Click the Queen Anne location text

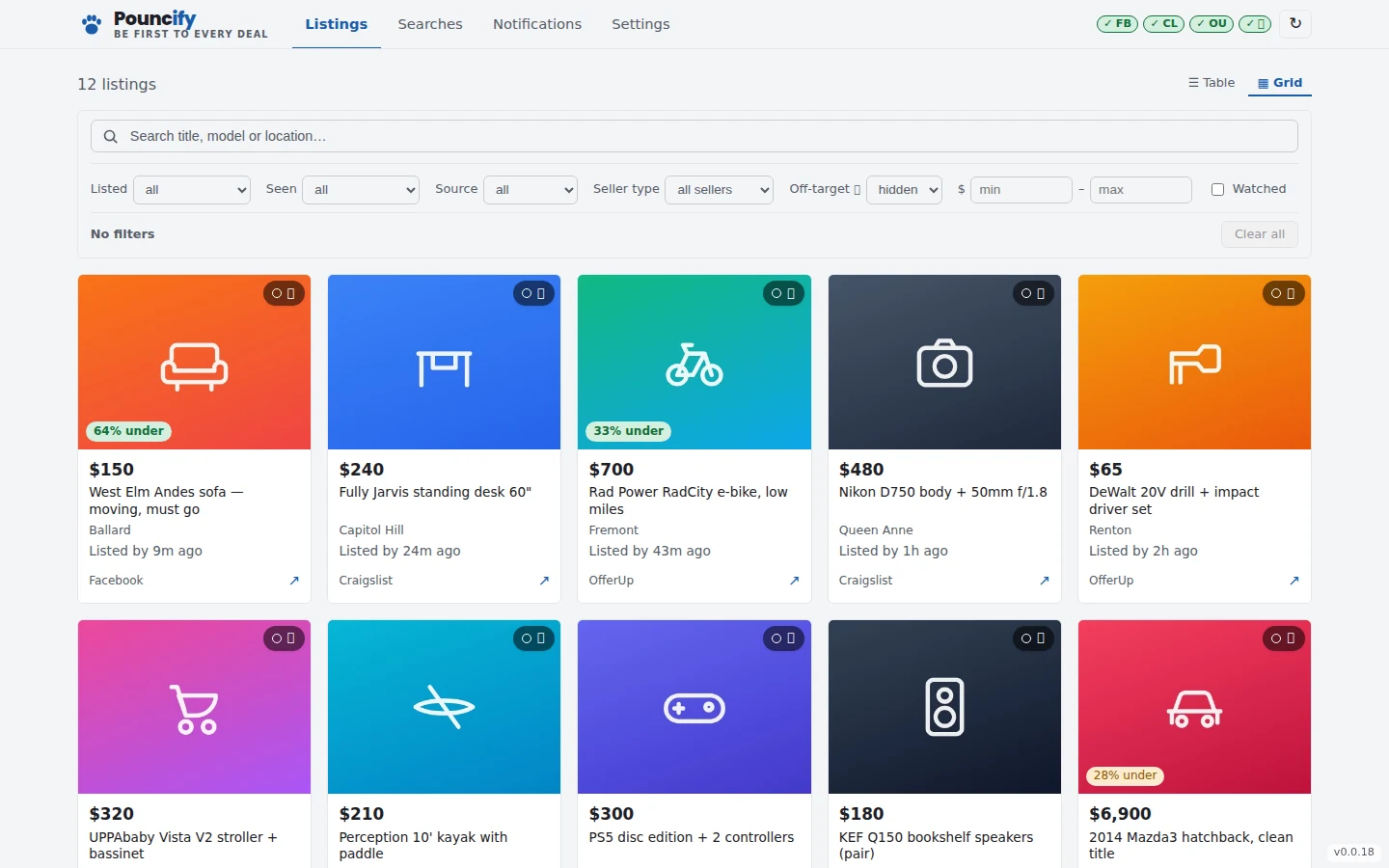pos(876,530)
